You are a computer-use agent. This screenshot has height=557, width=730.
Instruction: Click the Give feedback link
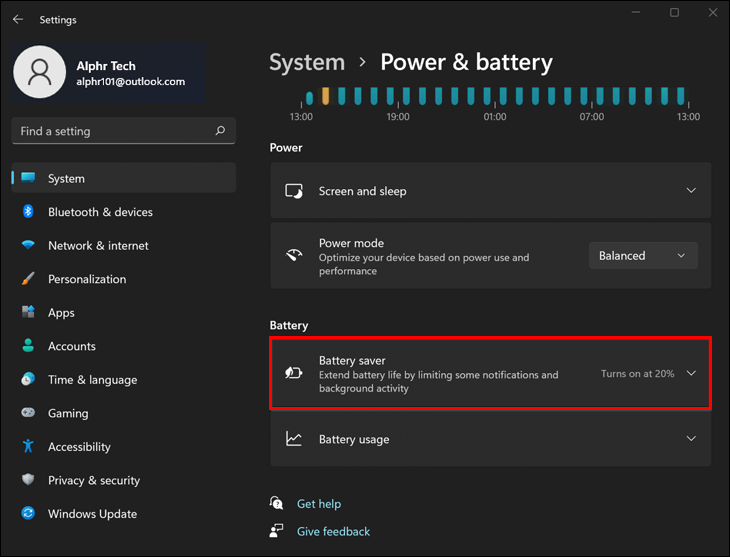tap(333, 531)
